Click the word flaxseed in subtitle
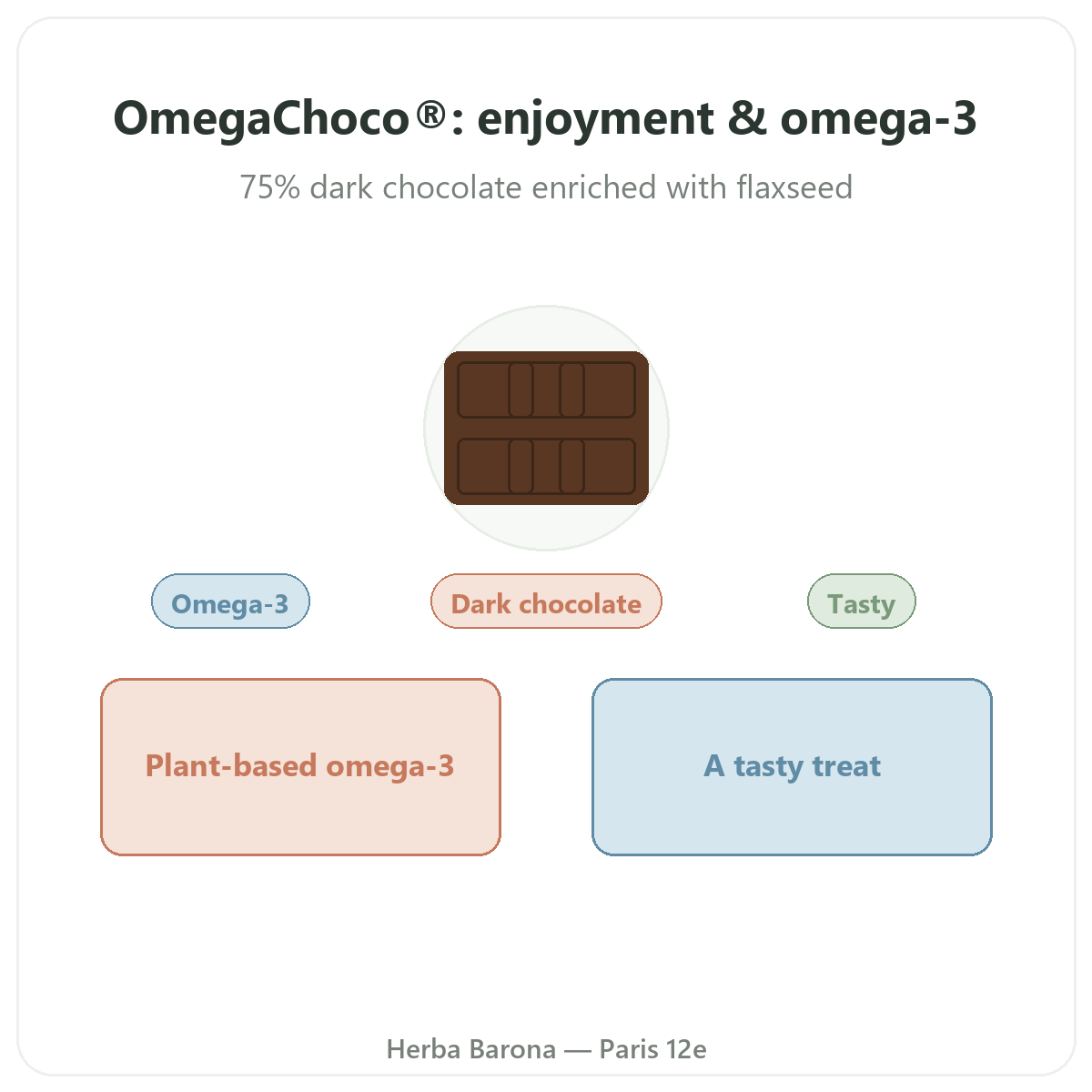 pos(794,187)
